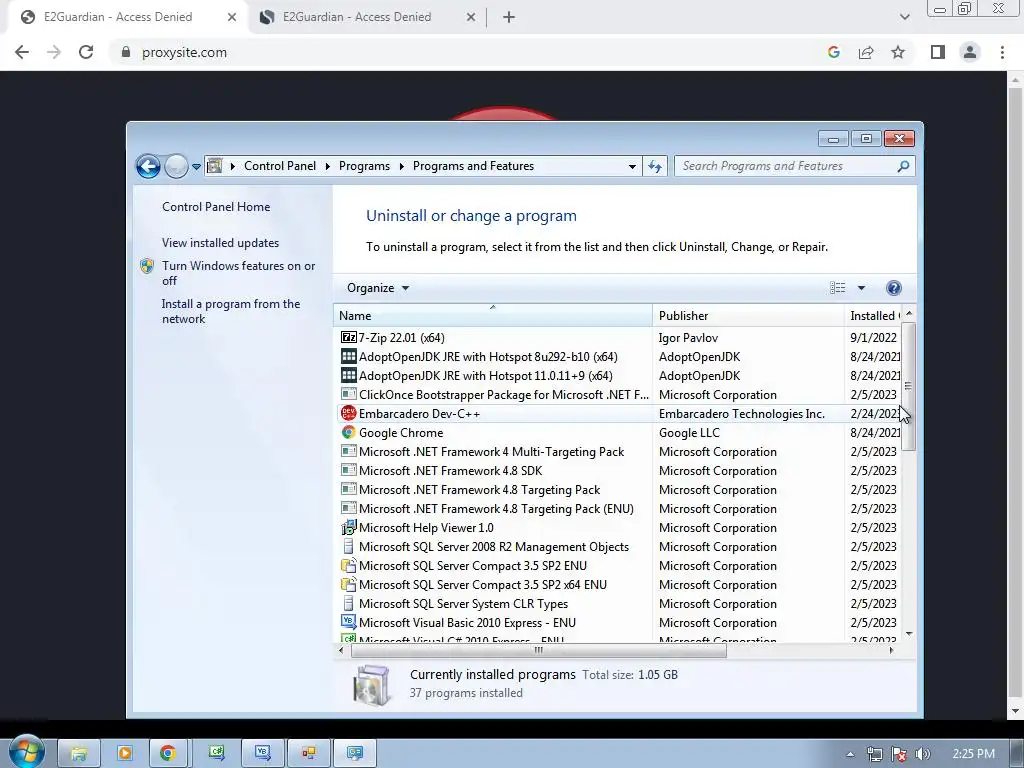This screenshot has height=768, width=1024.
Task: Click the Google icon in the address bar
Action: coord(834,52)
